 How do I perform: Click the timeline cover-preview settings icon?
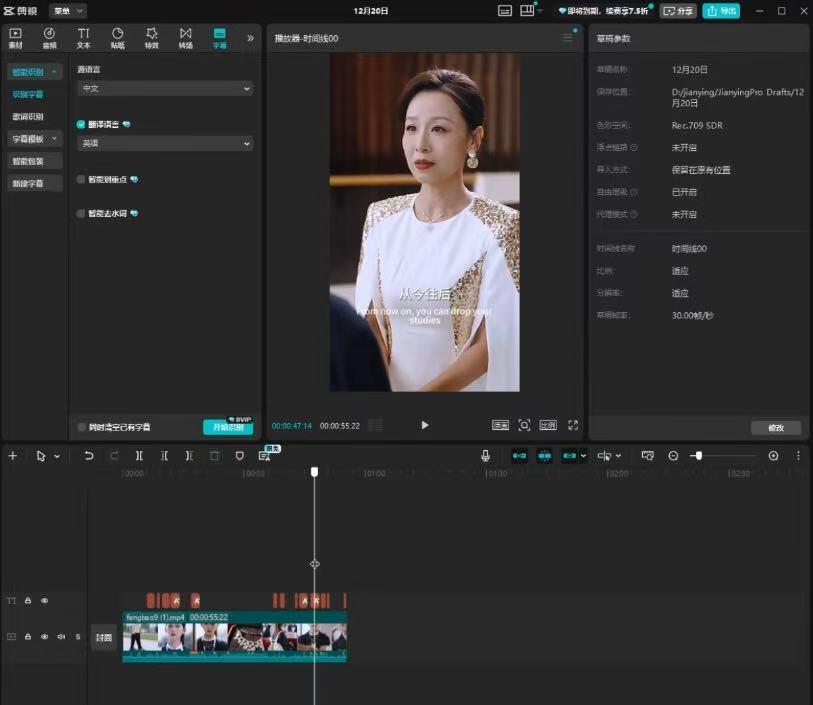pos(648,456)
